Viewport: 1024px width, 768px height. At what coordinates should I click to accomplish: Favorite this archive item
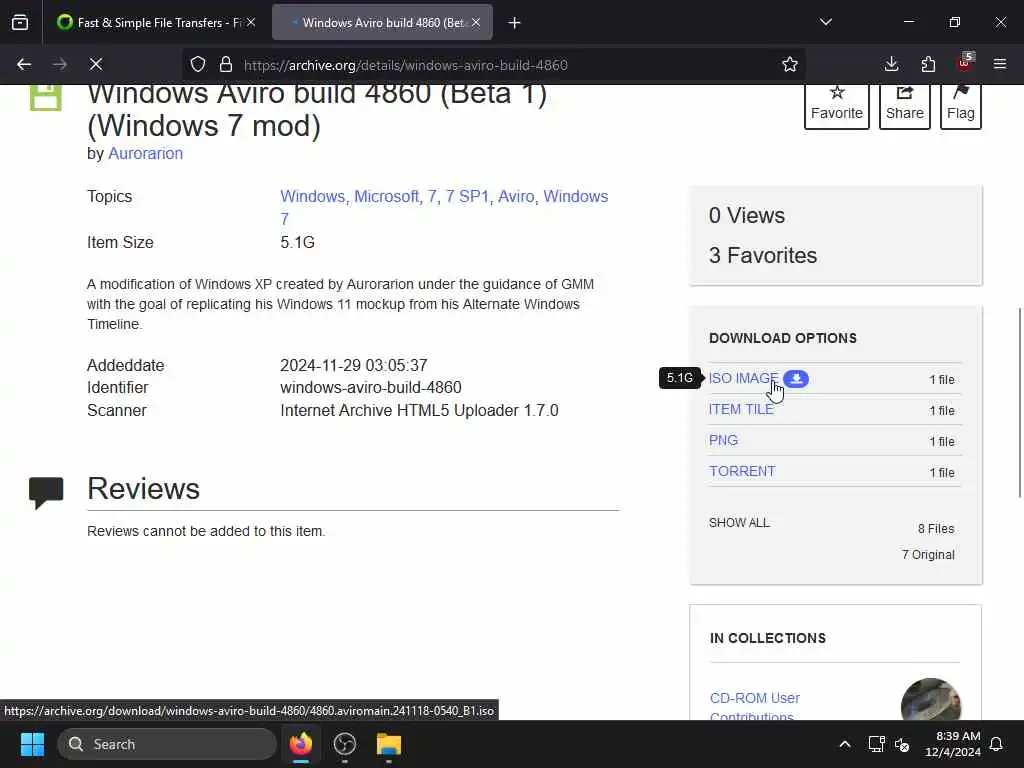[x=837, y=104]
